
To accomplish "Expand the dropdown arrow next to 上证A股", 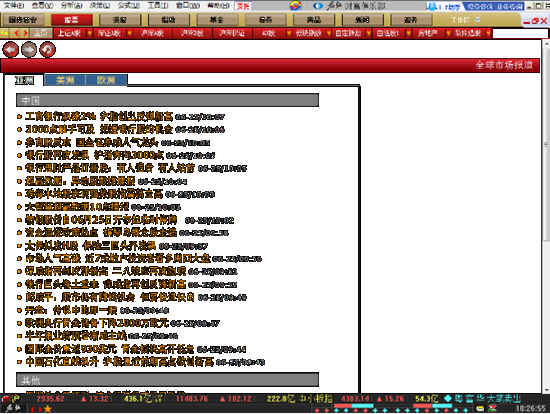I will [x=89, y=33].
